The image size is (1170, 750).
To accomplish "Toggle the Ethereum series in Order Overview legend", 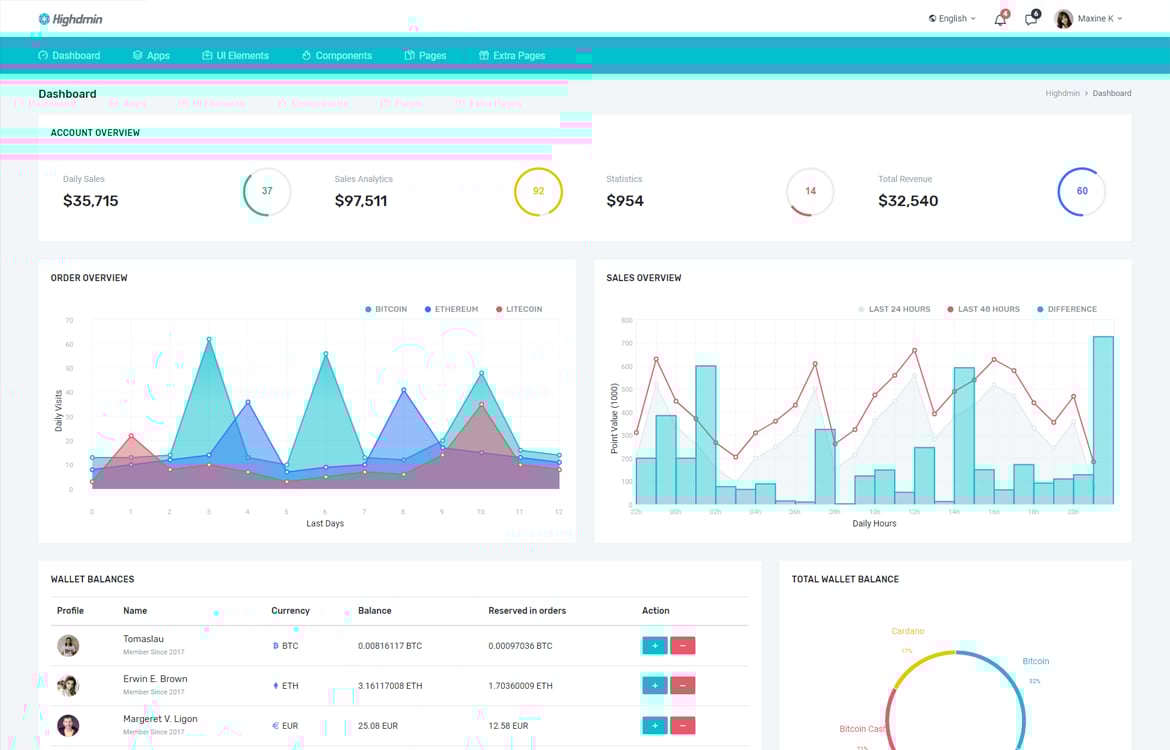I will point(451,309).
